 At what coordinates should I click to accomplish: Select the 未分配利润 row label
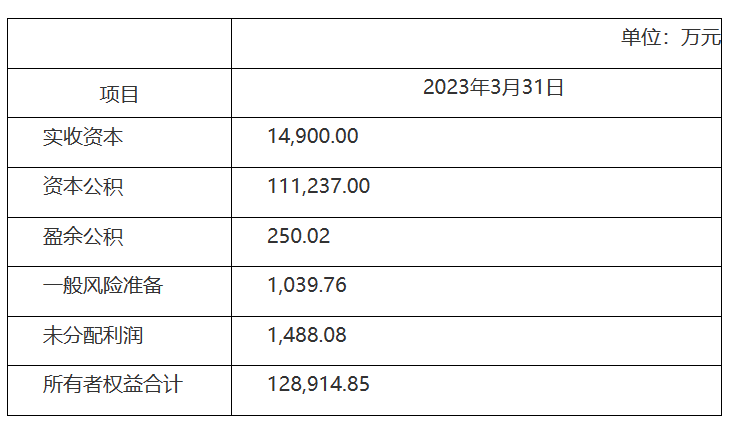(93, 335)
